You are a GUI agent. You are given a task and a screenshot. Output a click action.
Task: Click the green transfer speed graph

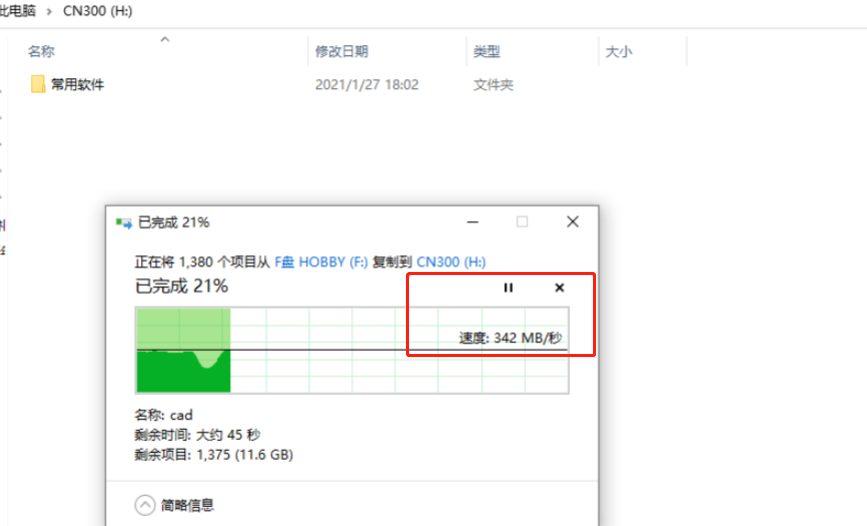coord(352,351)
